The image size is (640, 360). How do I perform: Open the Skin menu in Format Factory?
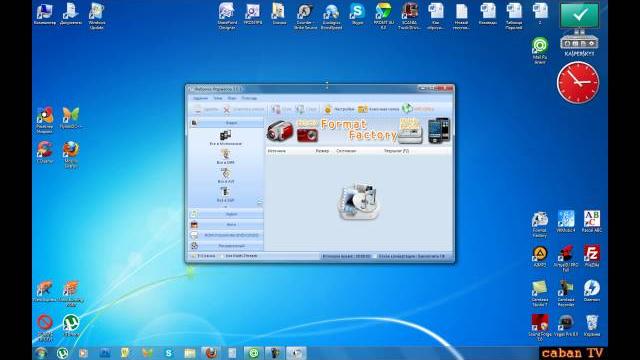(x=218, y=98)
